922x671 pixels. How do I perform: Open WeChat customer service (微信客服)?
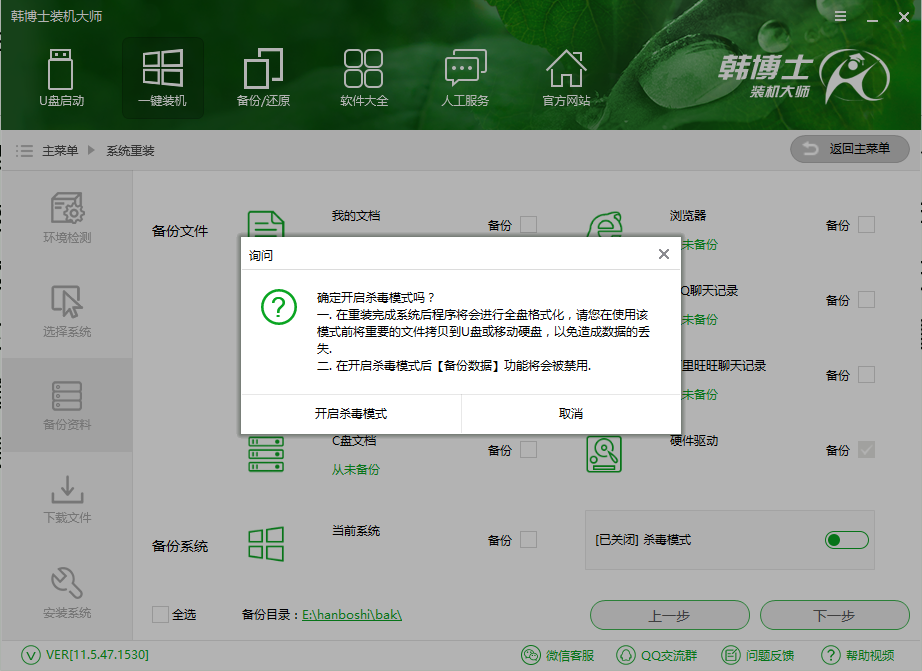tap(562, 655)
